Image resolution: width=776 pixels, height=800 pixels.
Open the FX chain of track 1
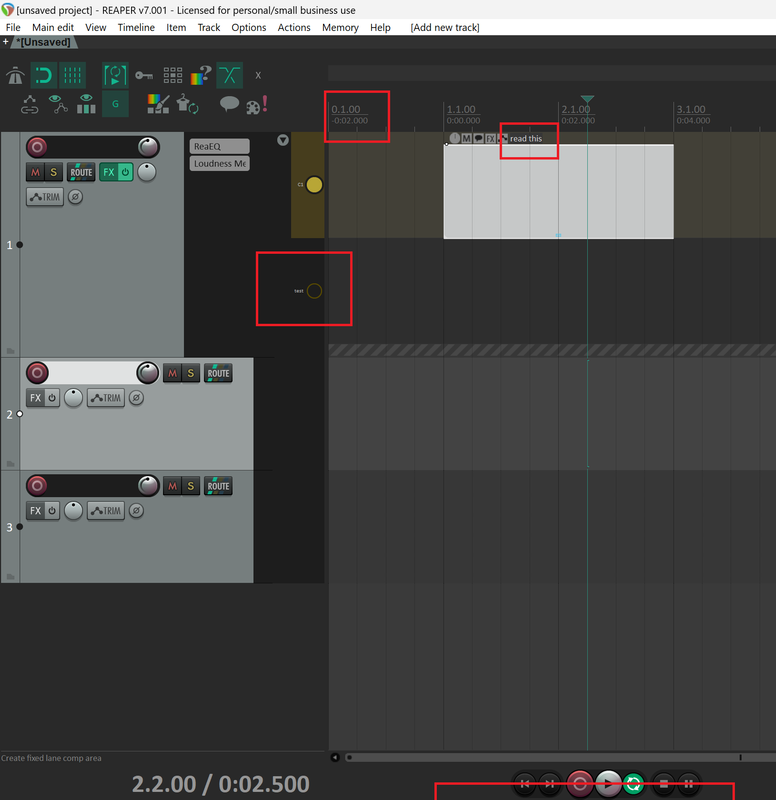click(109, 172)
